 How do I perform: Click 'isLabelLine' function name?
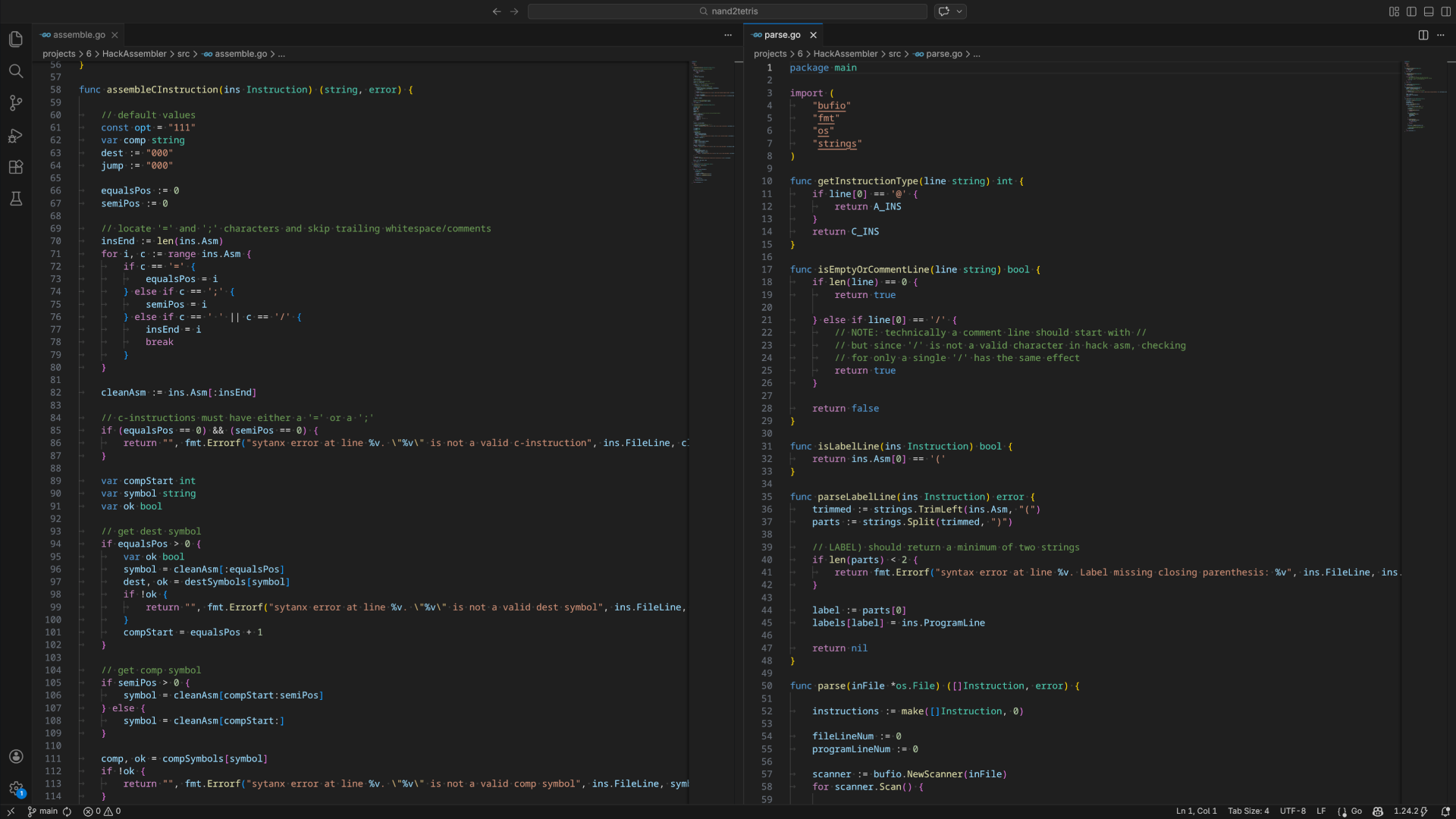pos(848,446)
